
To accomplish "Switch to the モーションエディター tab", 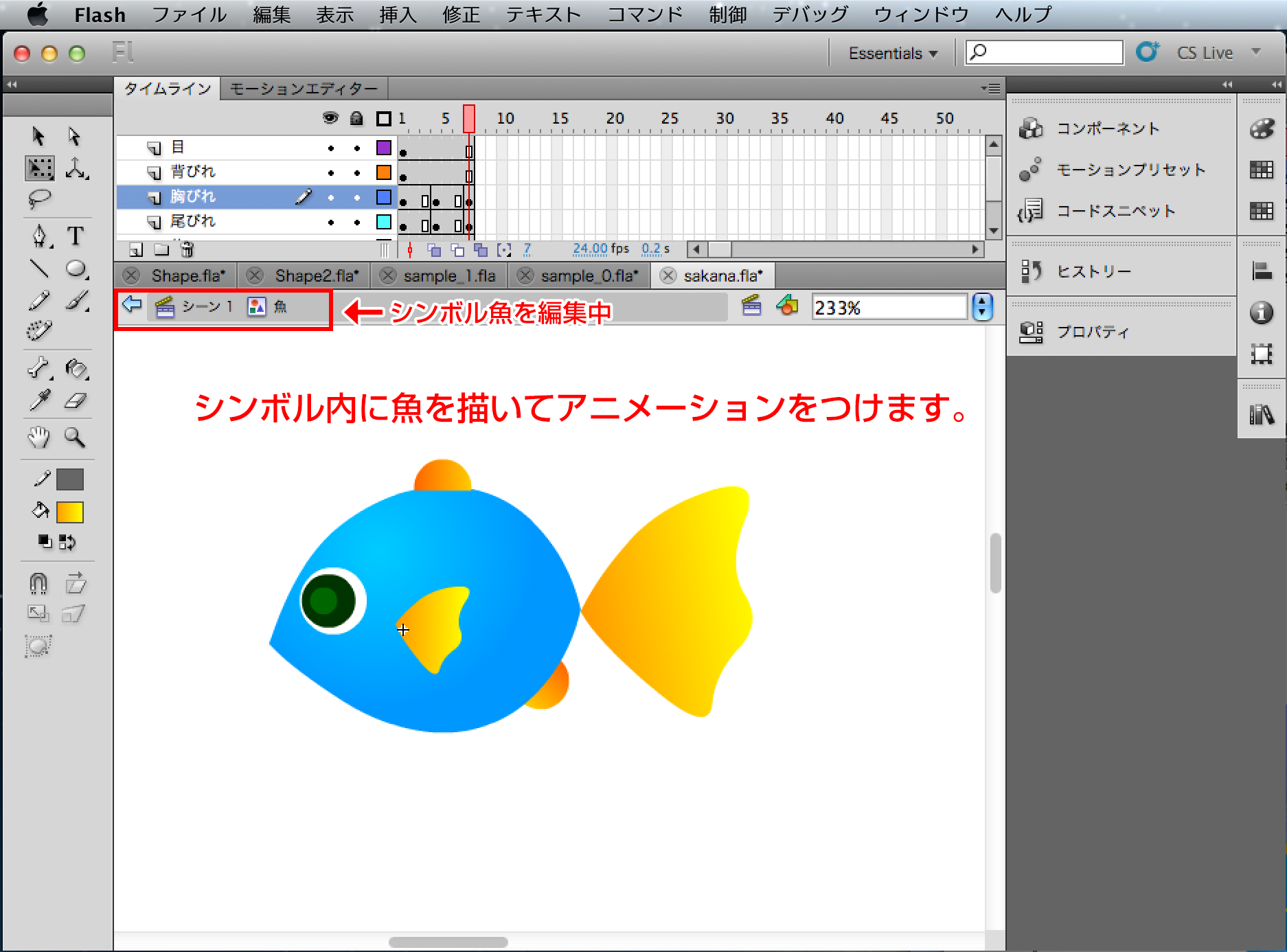I will [x=304, y=89].
